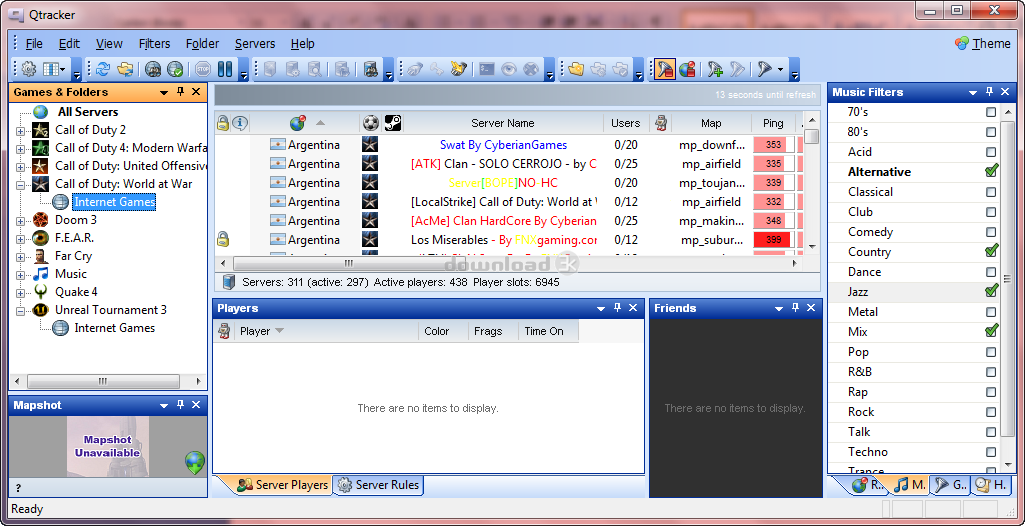The height and width of the screenshot is (526, 1025).
Task: Click the blue refresh arrows toolbar icon
Action: pyautogui.click(x=103, y=69)
